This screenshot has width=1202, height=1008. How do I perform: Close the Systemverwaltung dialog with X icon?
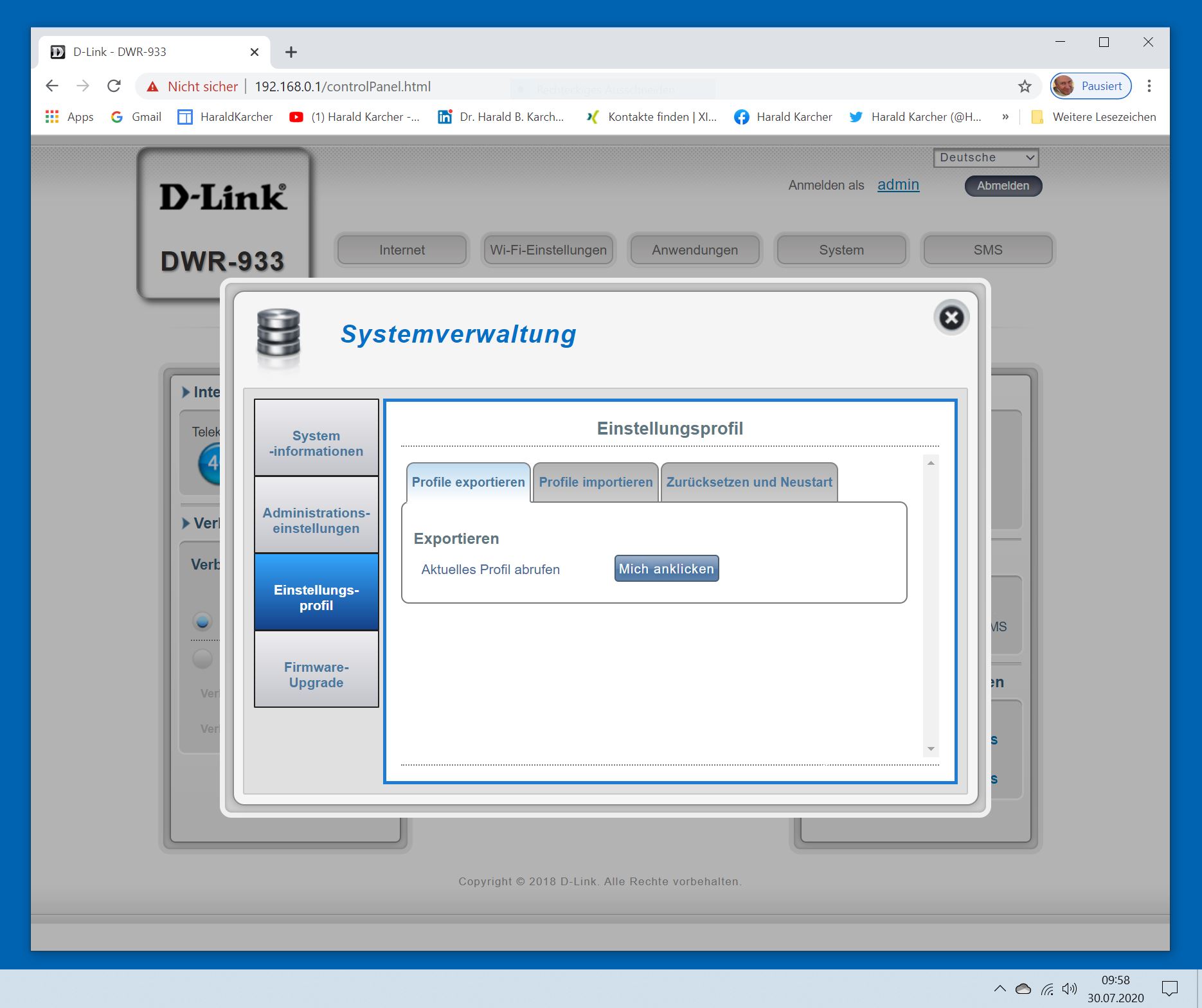click(951, 318)
